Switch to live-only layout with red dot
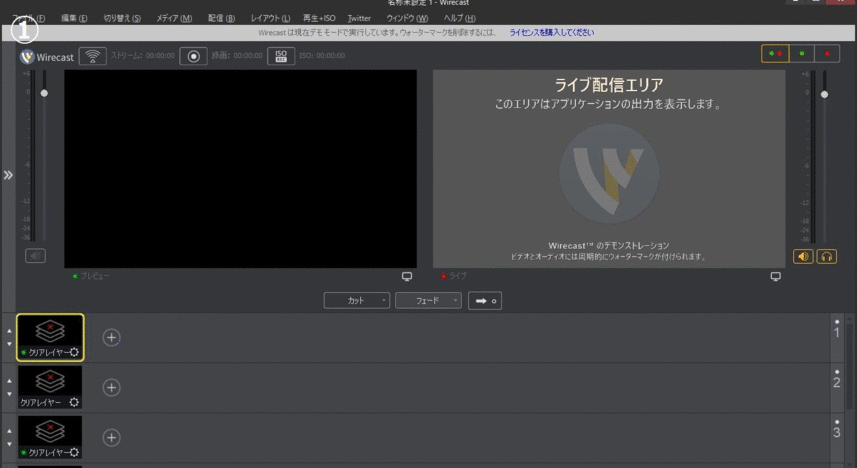Image resolution: width=857 pixels, height=468 pixels. pos(827,54)
